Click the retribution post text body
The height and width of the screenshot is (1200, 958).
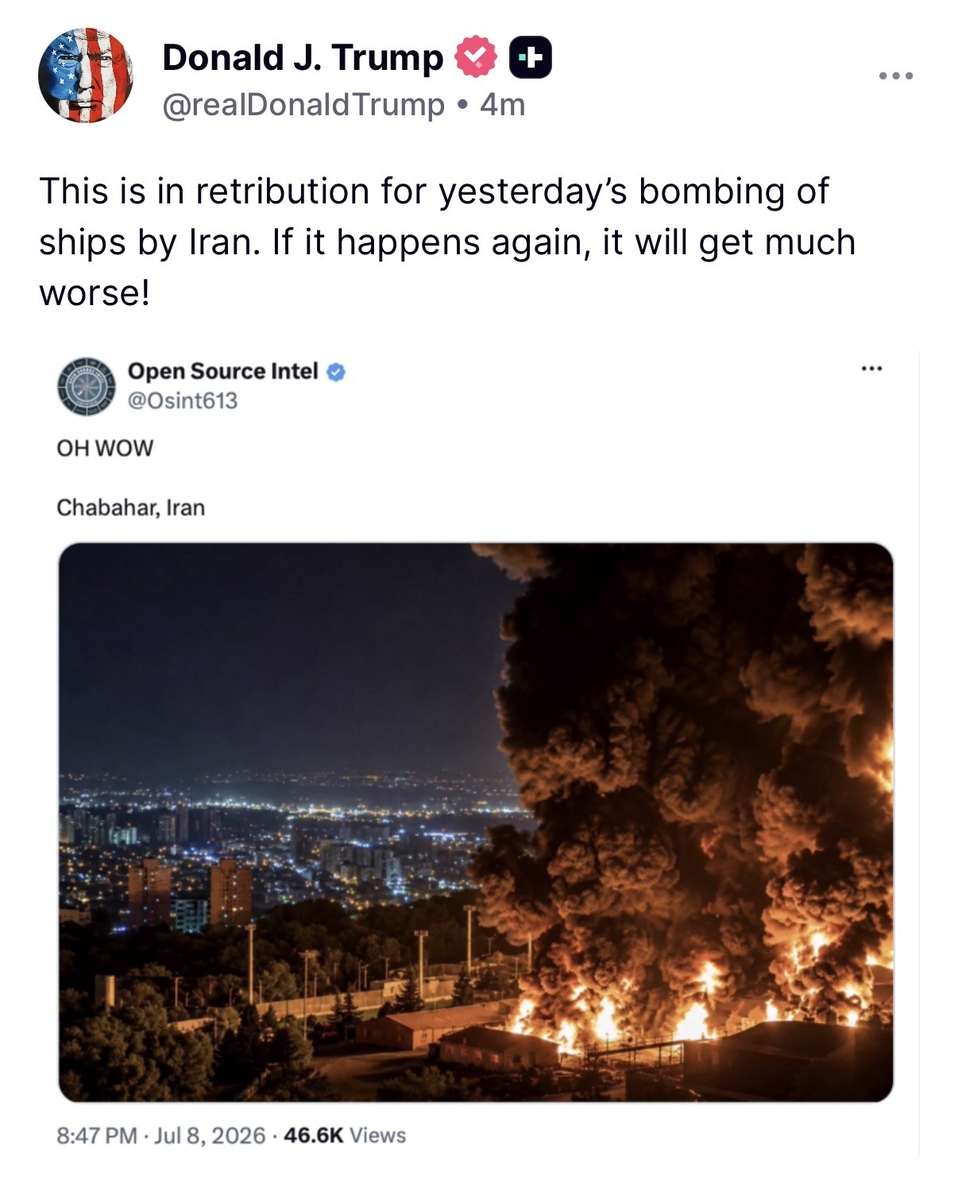(447, 242)
